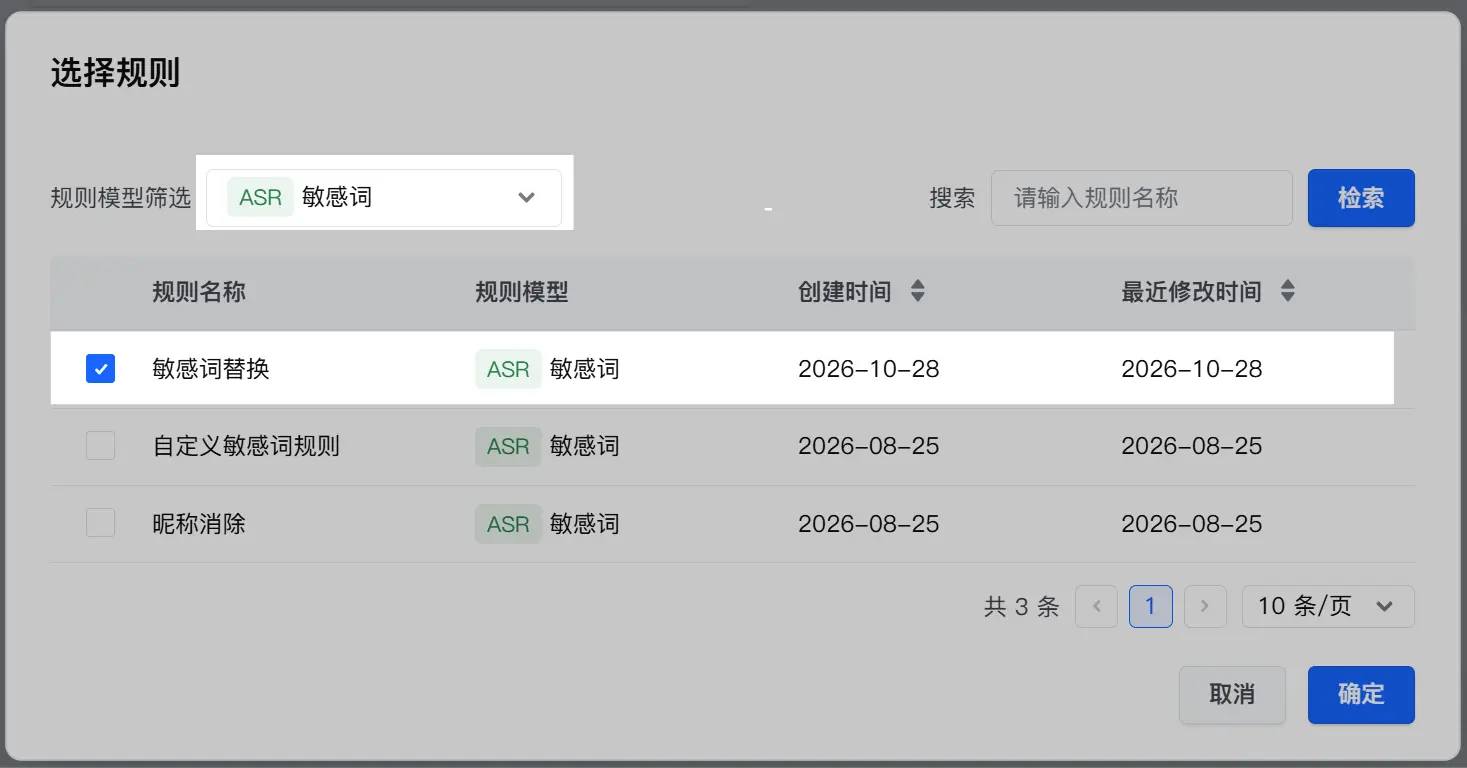
Task: Sort by 创建时间 column sort icon
Action: coord(917,292)
